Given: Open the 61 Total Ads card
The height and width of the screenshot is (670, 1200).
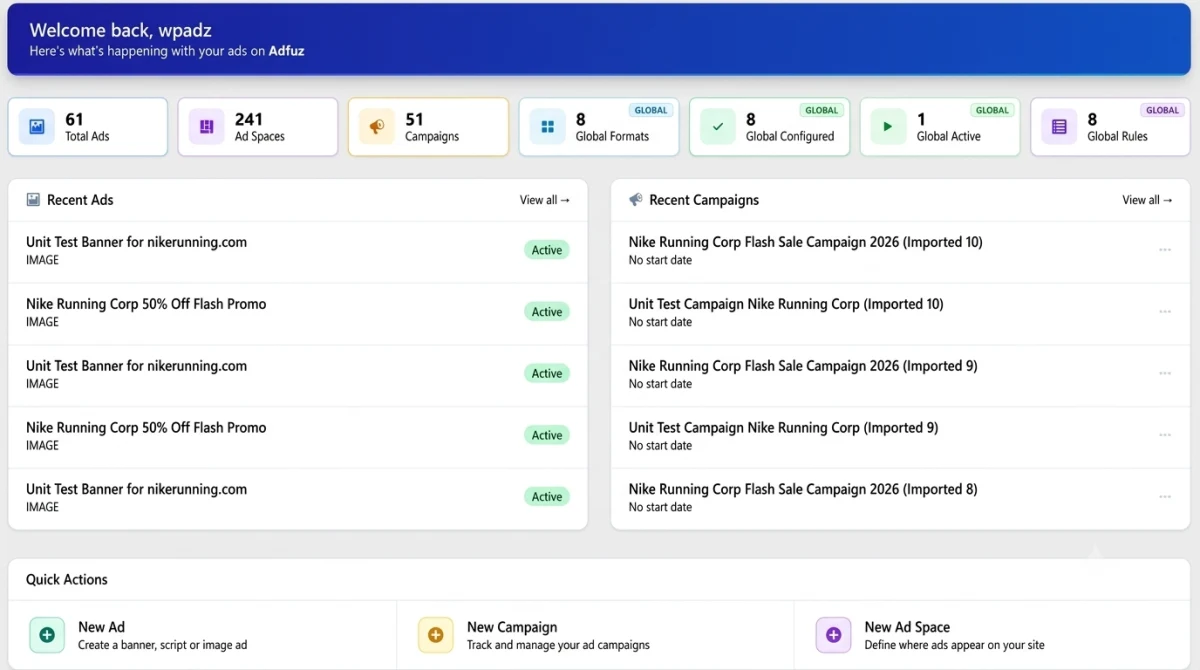Looking at the screenshot, I should [88, 127].
